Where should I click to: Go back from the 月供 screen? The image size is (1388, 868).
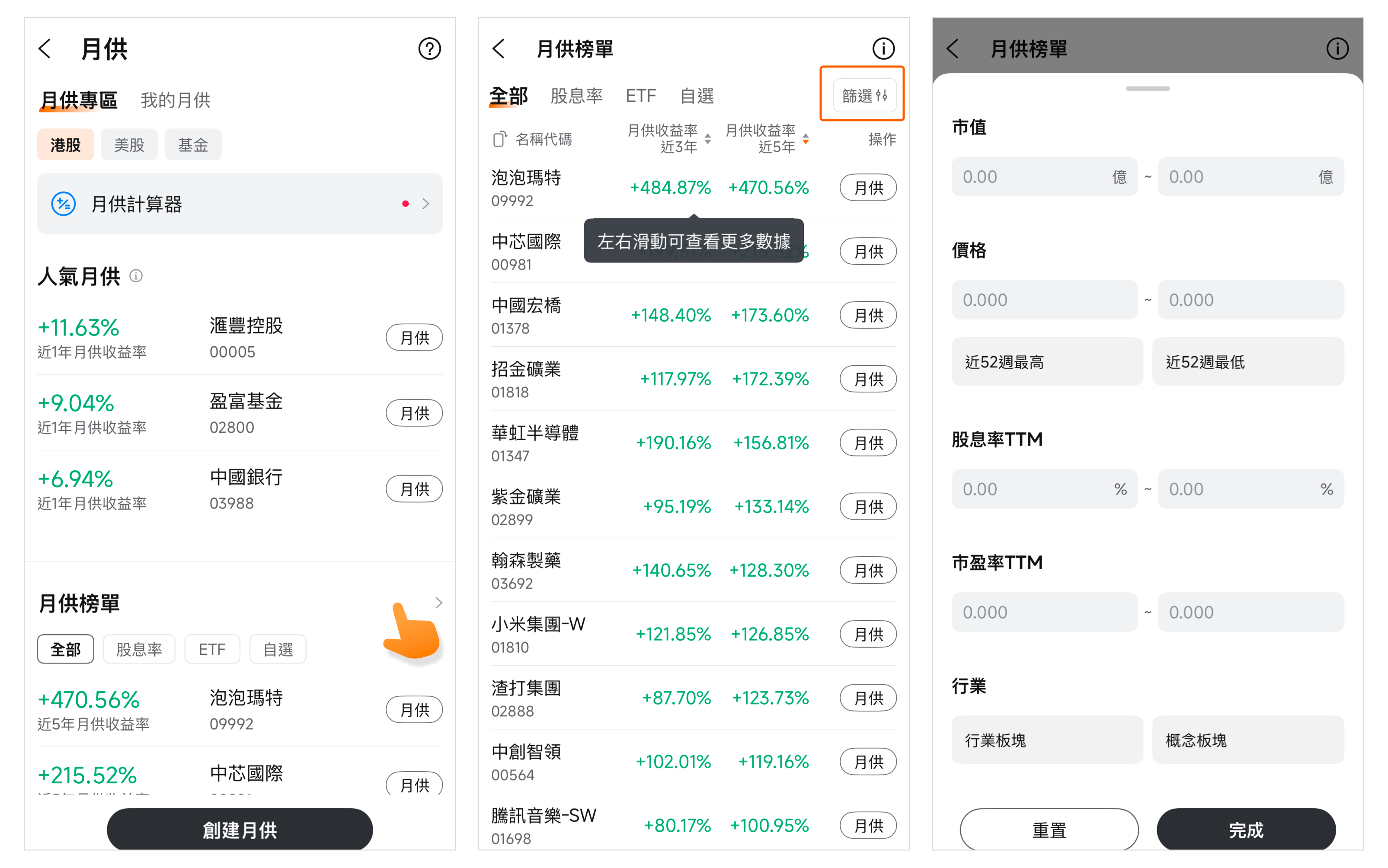tap(45, 49)
